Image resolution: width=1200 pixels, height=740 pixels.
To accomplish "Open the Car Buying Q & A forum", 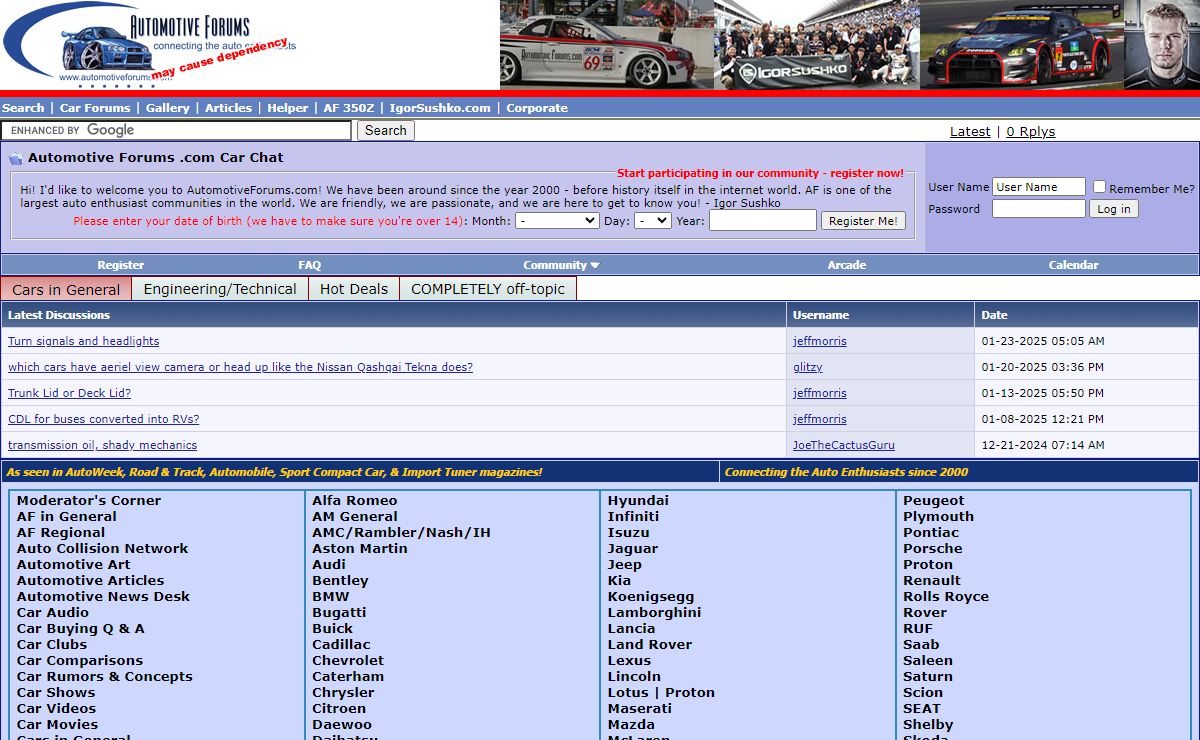I will point(80,628).
